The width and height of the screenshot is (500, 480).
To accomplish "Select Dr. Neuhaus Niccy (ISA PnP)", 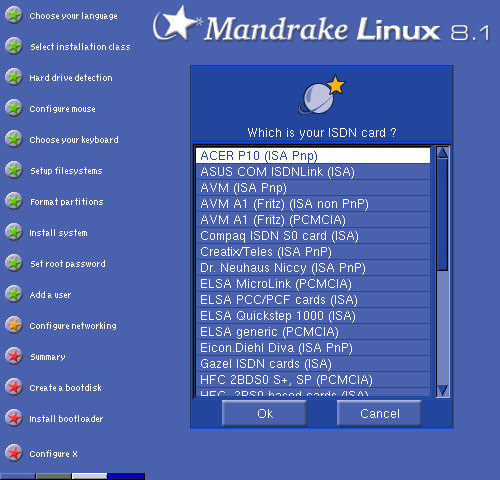I will point(313,268).
